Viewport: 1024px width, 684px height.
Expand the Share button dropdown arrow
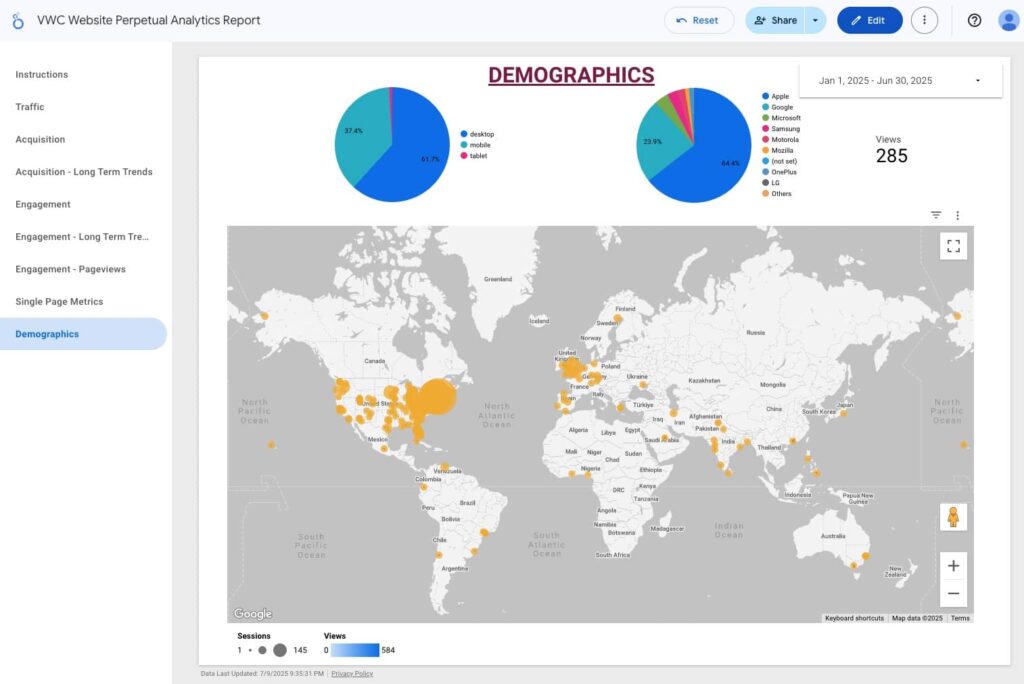click(815, 20)
